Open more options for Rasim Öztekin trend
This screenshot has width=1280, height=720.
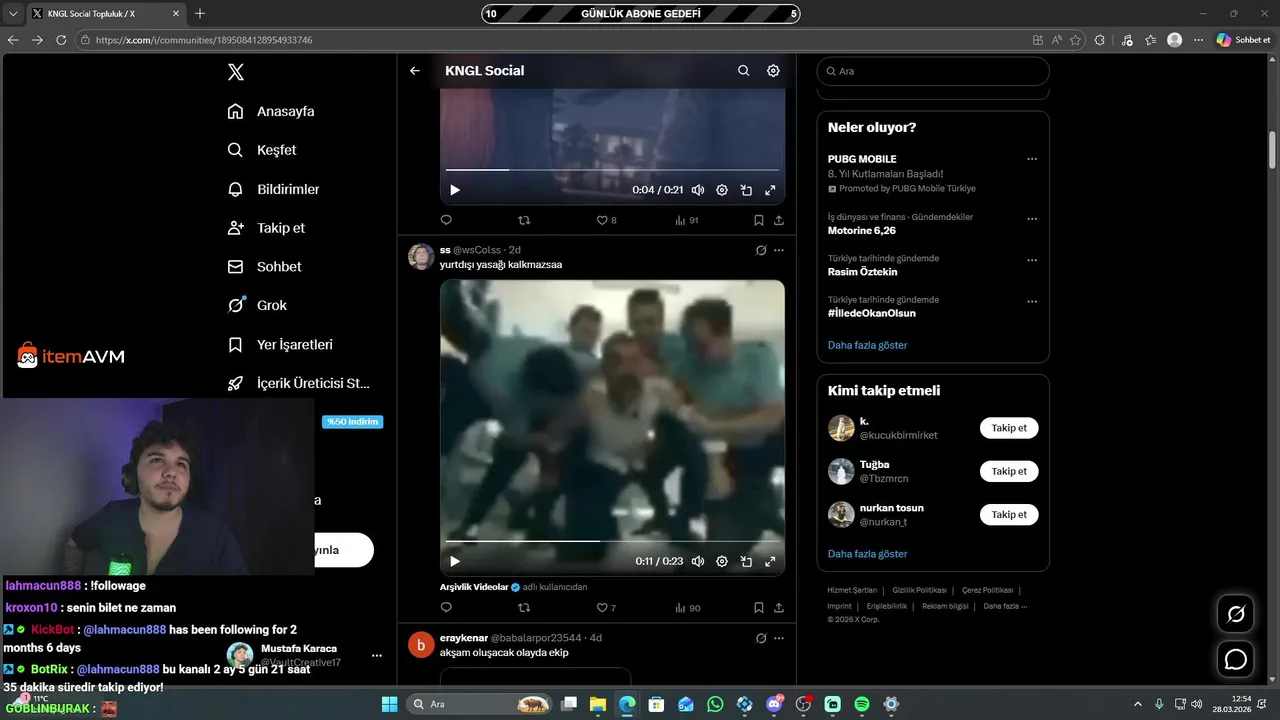[1032, 260]
